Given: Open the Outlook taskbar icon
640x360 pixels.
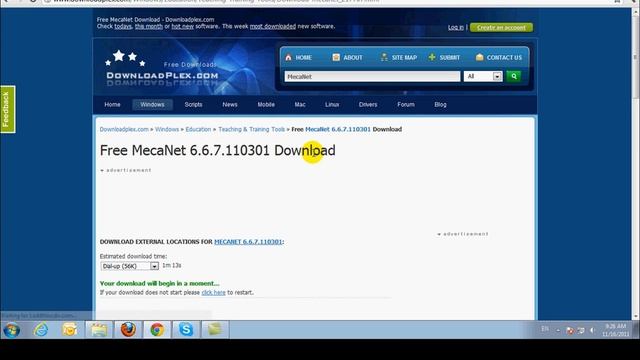Looking at the screenshot, I should 70,329.
